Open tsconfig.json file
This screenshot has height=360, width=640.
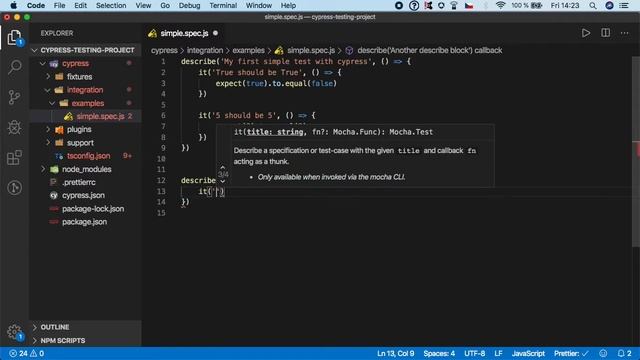[x=89, y=156]
